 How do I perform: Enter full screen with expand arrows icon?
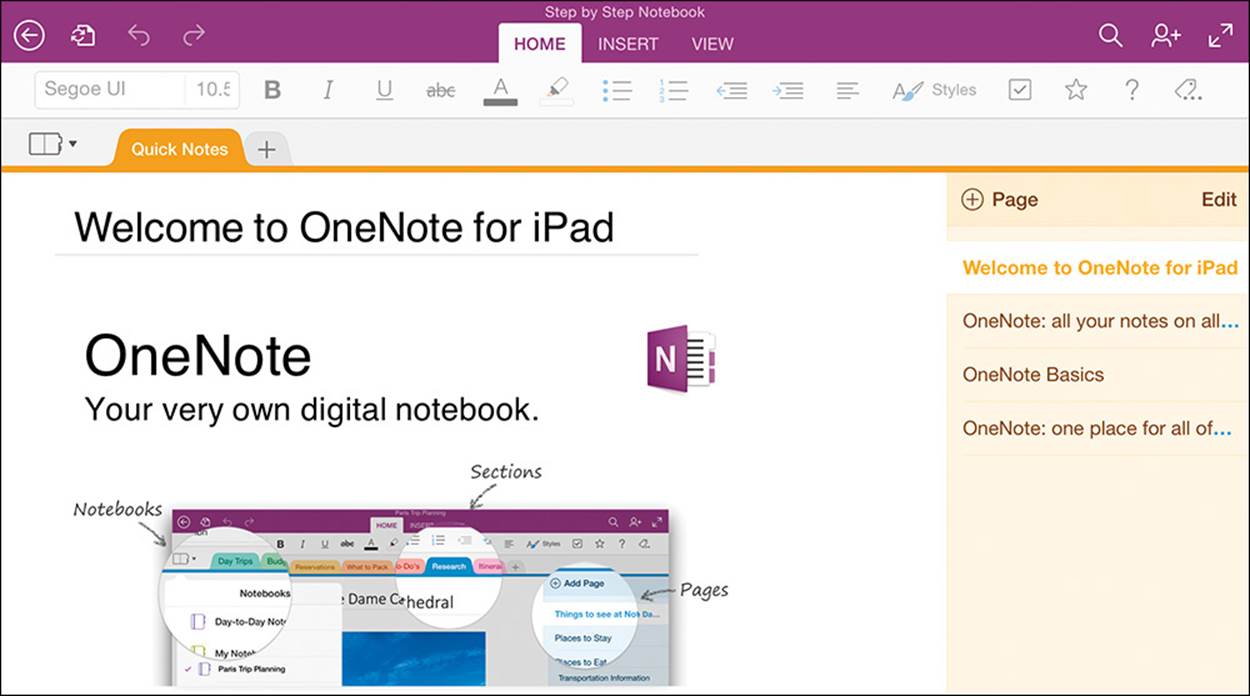coord(1221,36)
